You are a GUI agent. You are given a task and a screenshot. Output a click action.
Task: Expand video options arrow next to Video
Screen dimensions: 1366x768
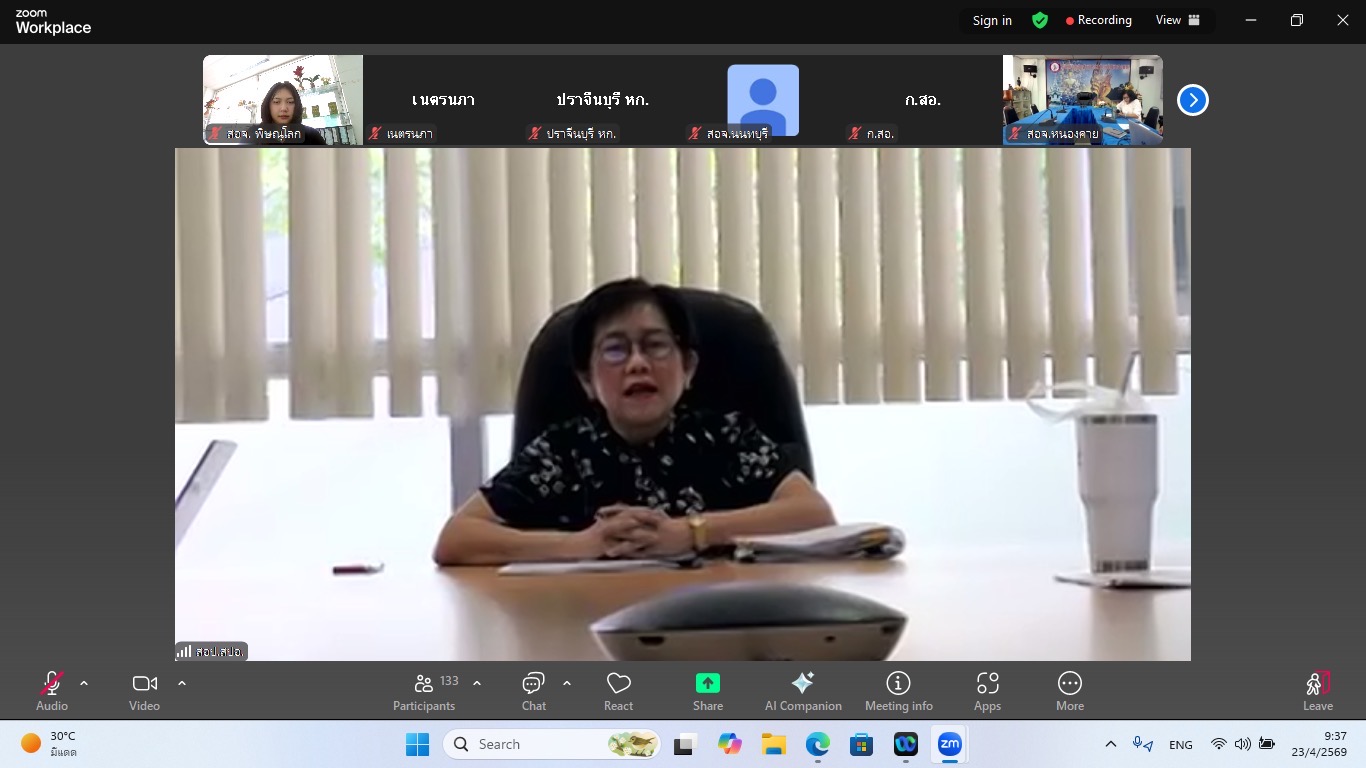[x=182, y=683]
